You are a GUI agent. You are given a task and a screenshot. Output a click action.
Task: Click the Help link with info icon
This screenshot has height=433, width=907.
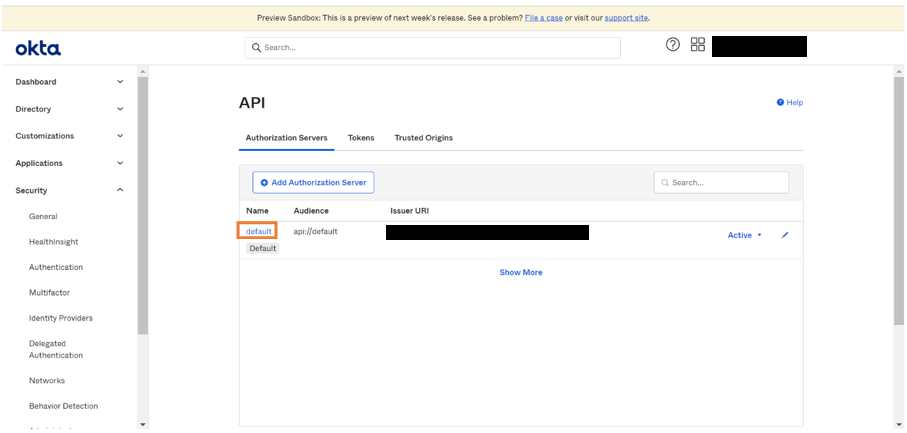point(790,102)
